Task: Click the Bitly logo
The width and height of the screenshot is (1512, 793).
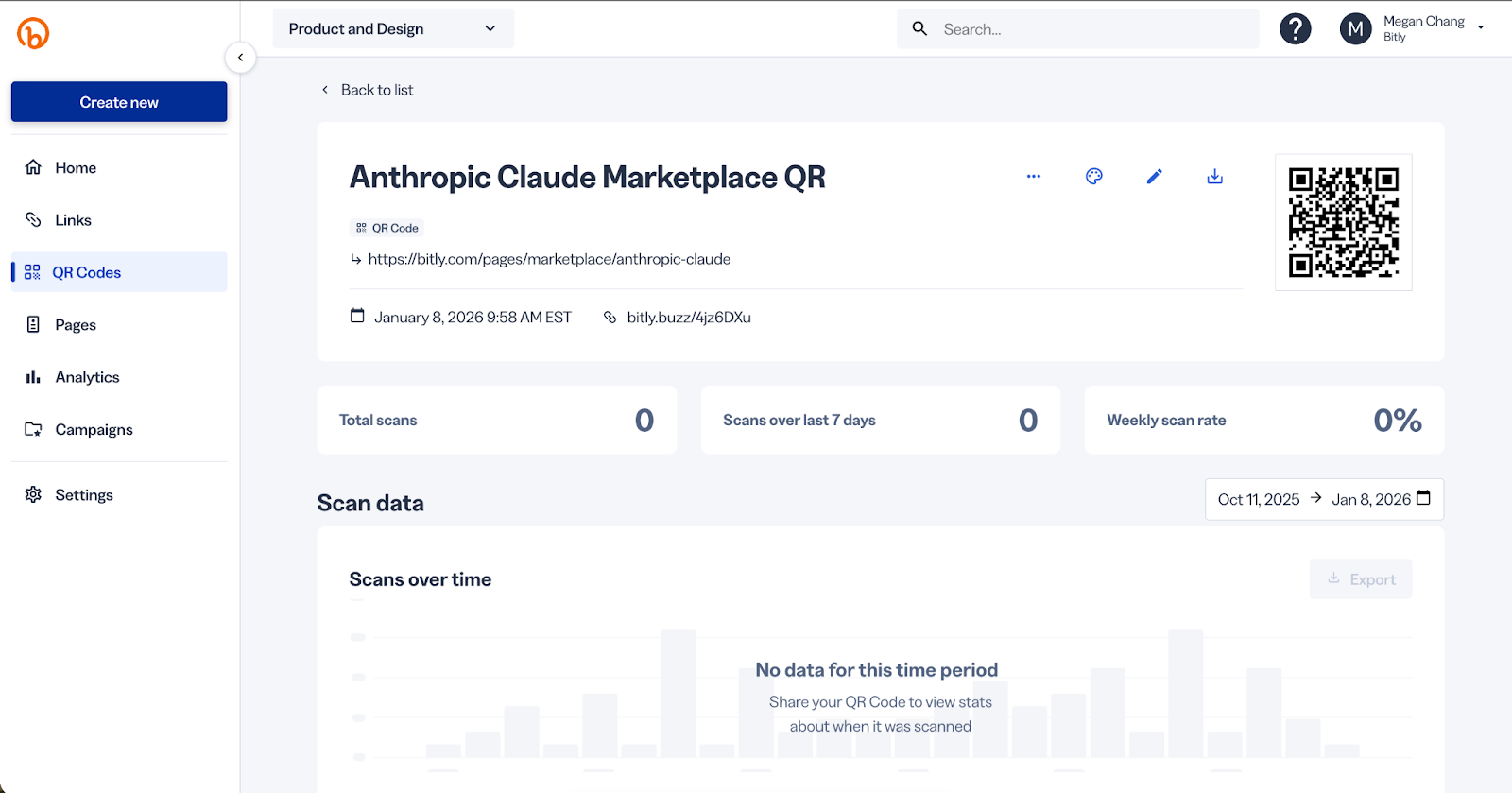Action: (x=33, y=33)
